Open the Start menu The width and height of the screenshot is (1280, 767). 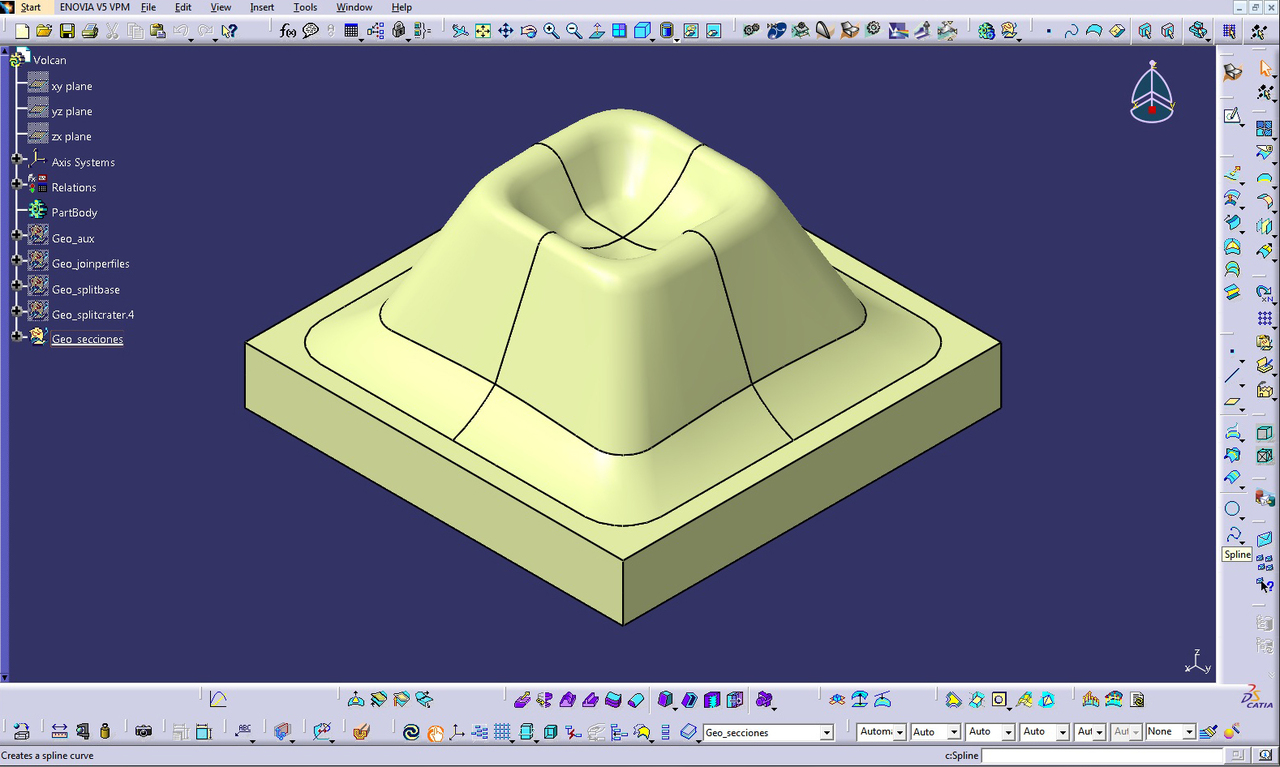[x=31, y=7]
